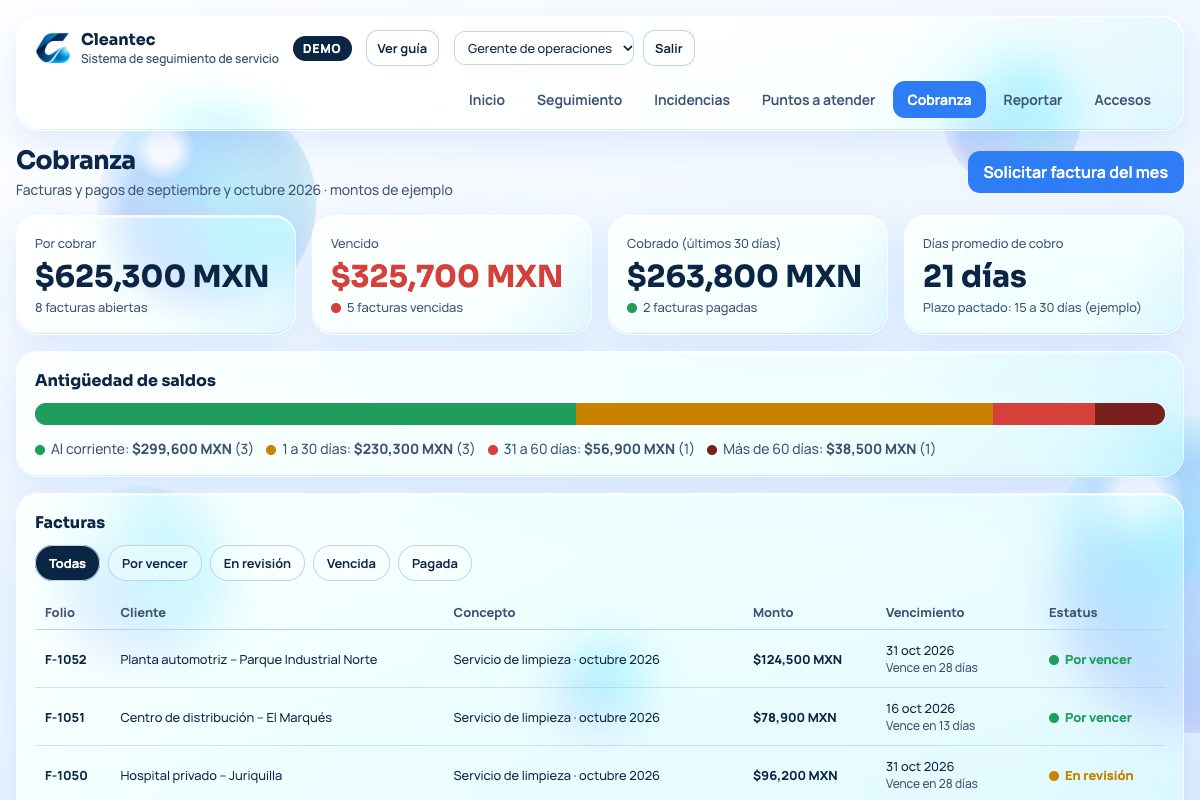The height and width of the screenshot is (800, 1200).
Task: Click the Por vencer status of F-1051
Action: click(1090, 718)
